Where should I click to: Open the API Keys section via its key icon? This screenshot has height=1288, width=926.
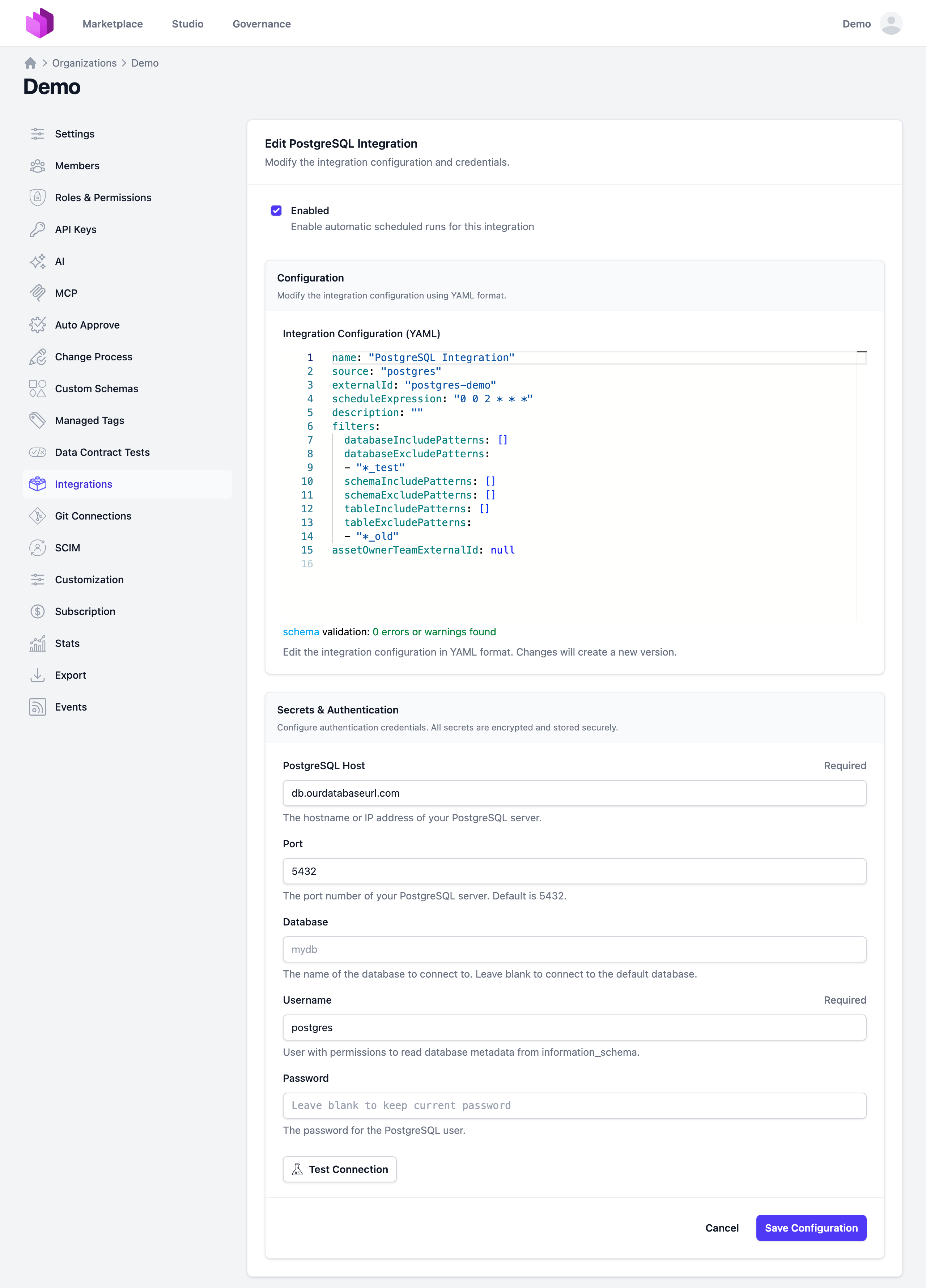click(x=38, y=229)
